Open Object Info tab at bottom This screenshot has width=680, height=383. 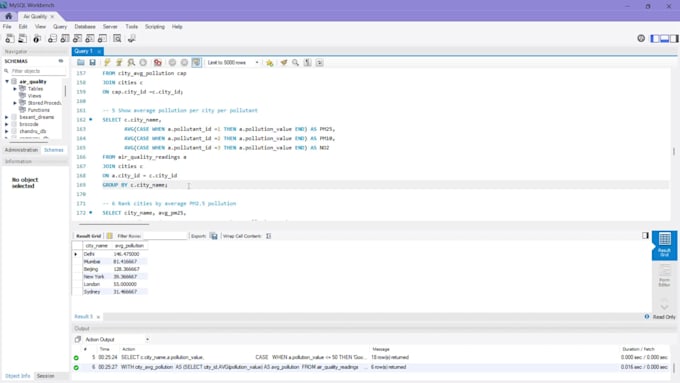[18, 376]
